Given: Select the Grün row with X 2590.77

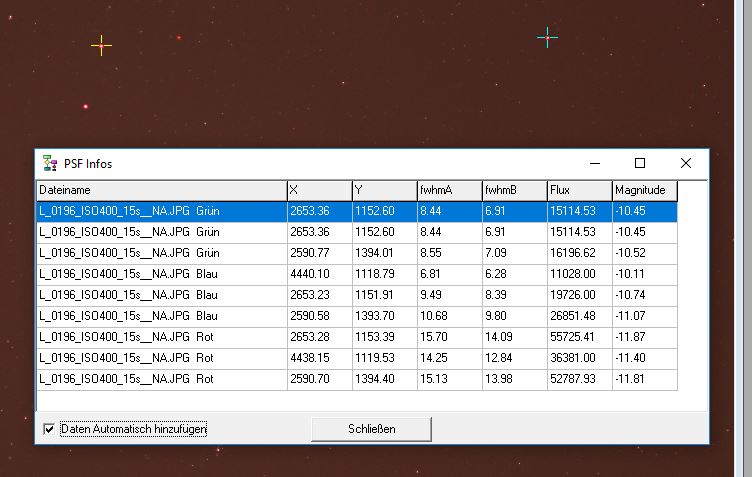Looking at the screenshot, I should pyautogui.click(x=160, y=253).
